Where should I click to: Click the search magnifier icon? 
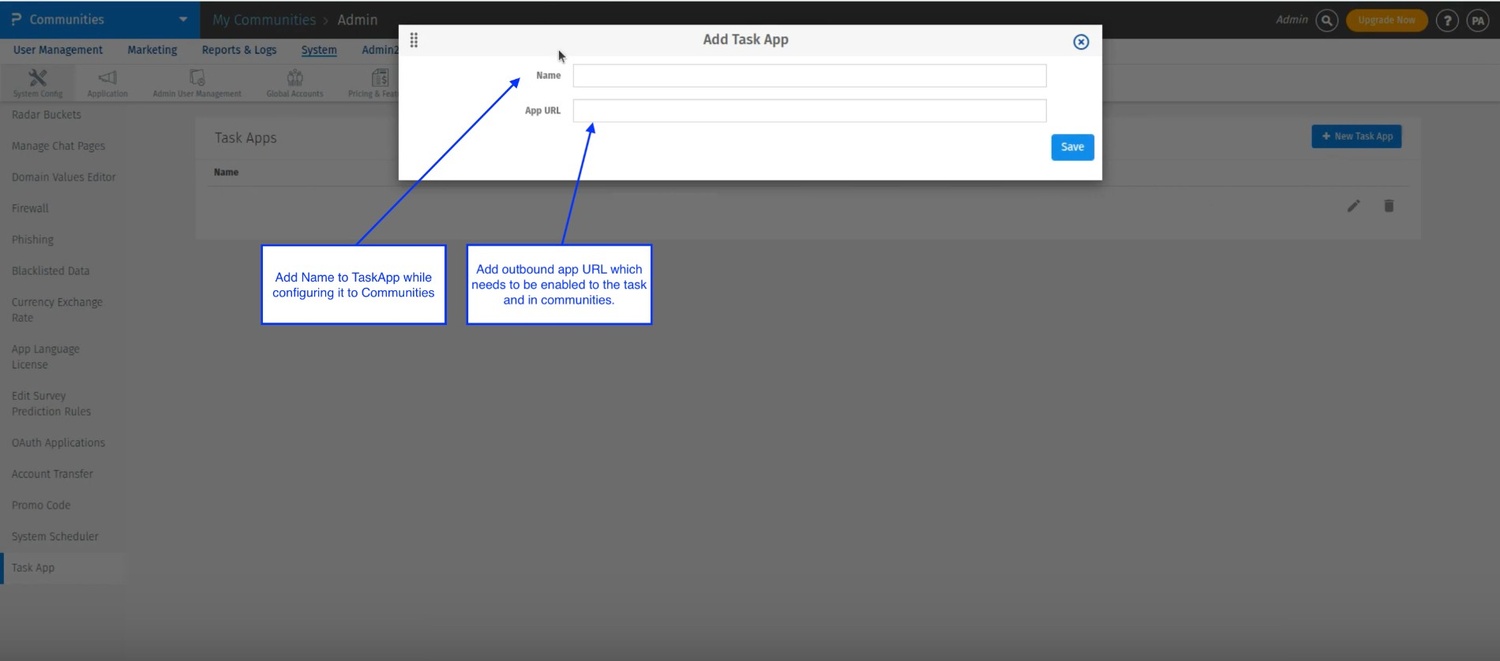coord(1326,20)
